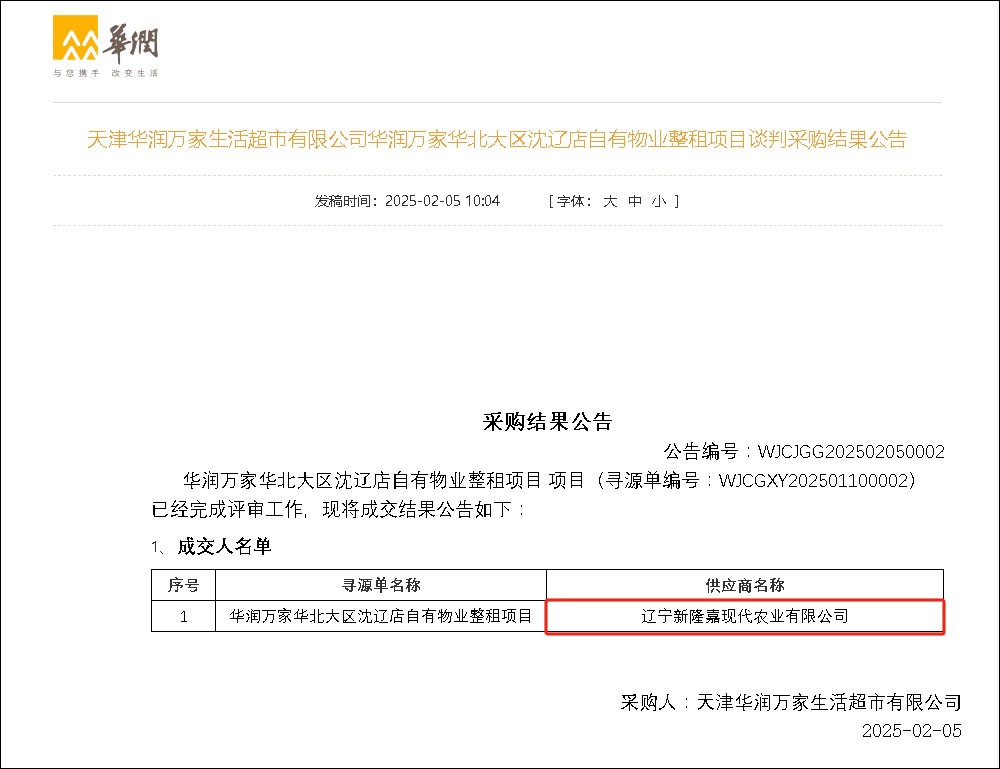Screen dimensions: 1000x769
Task: Click the 寻源单名称 table column header
Action: pyautogui.click(x=381, y=585)
